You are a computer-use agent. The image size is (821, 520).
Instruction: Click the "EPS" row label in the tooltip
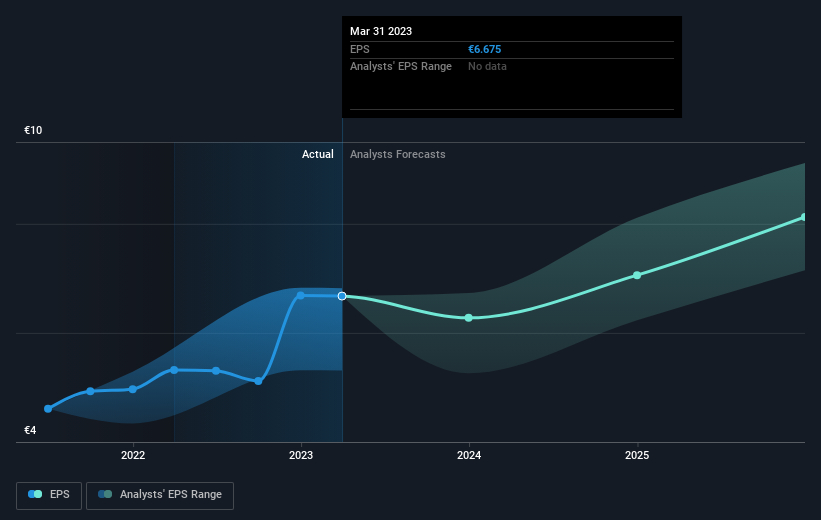[x=360, y=49]
